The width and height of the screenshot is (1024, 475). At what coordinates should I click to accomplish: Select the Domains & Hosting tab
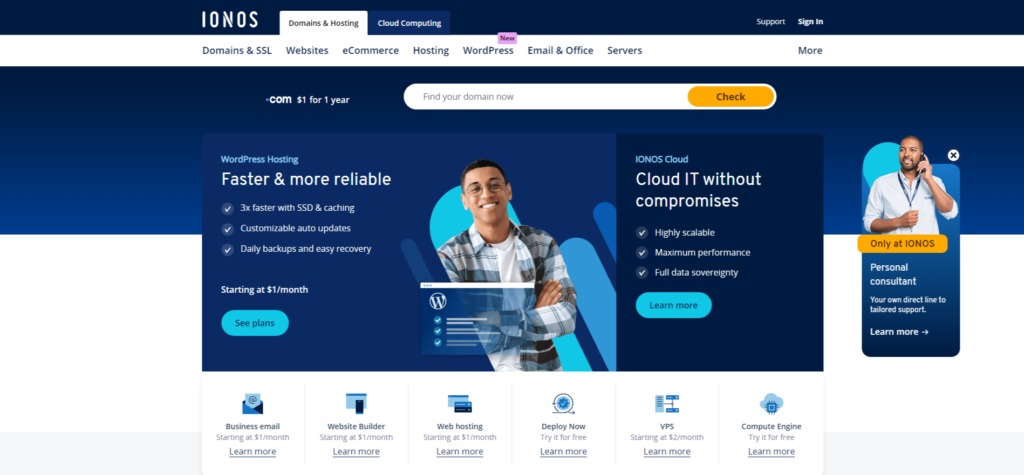(323, 23)
